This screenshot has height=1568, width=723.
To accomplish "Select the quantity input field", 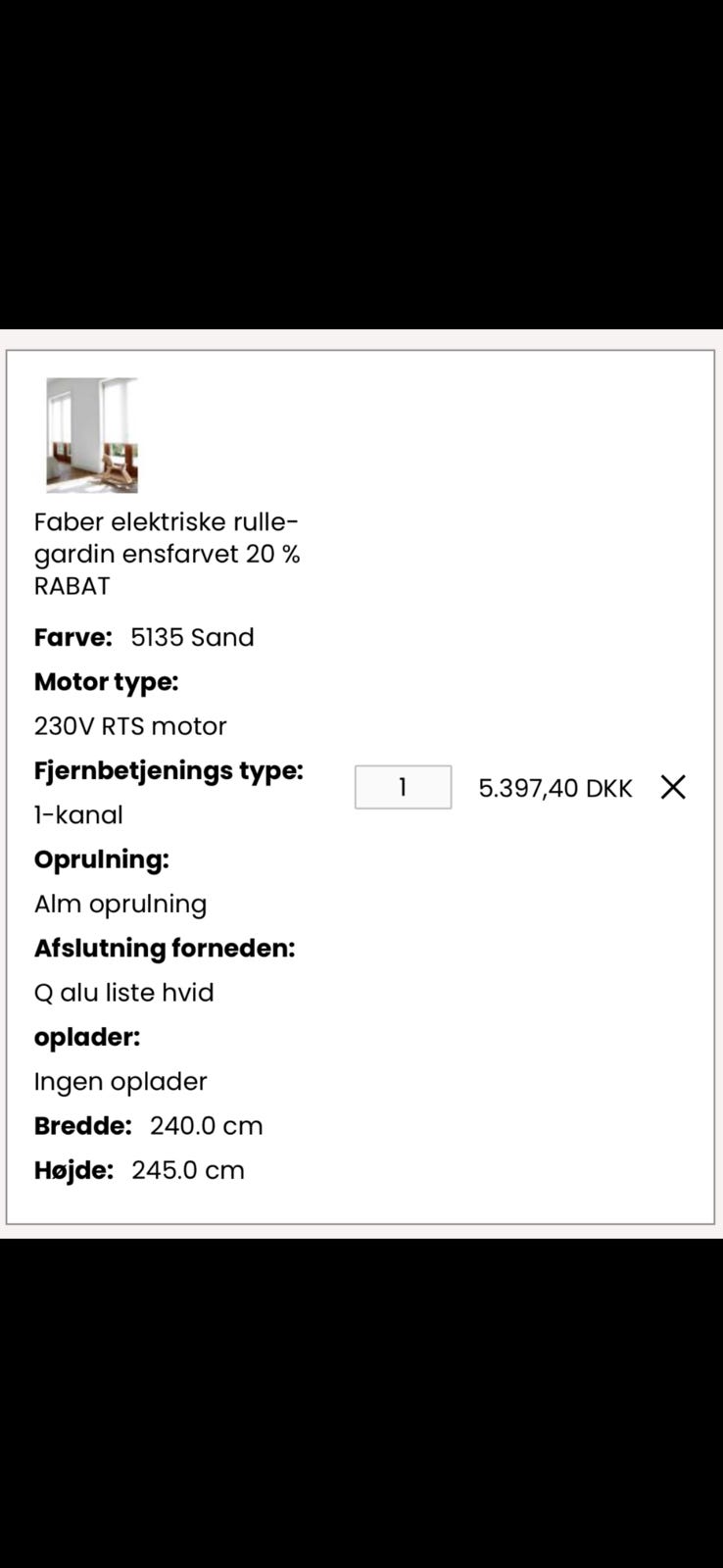I will click(x=402, y=786).
